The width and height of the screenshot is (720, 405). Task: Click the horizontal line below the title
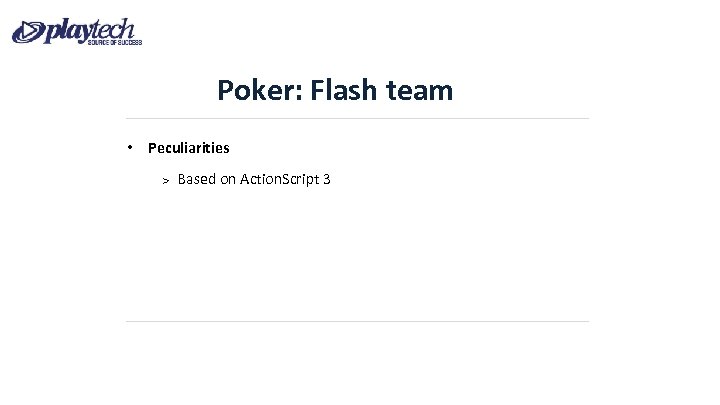pyautogui.click(x=357, y=119)
